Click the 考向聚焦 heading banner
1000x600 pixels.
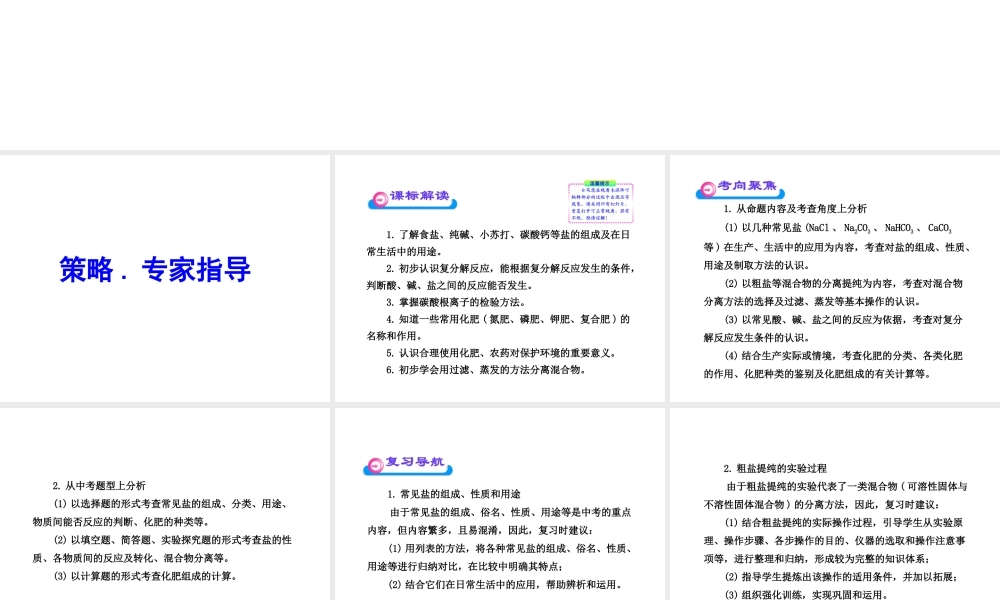tap(740, 189)
